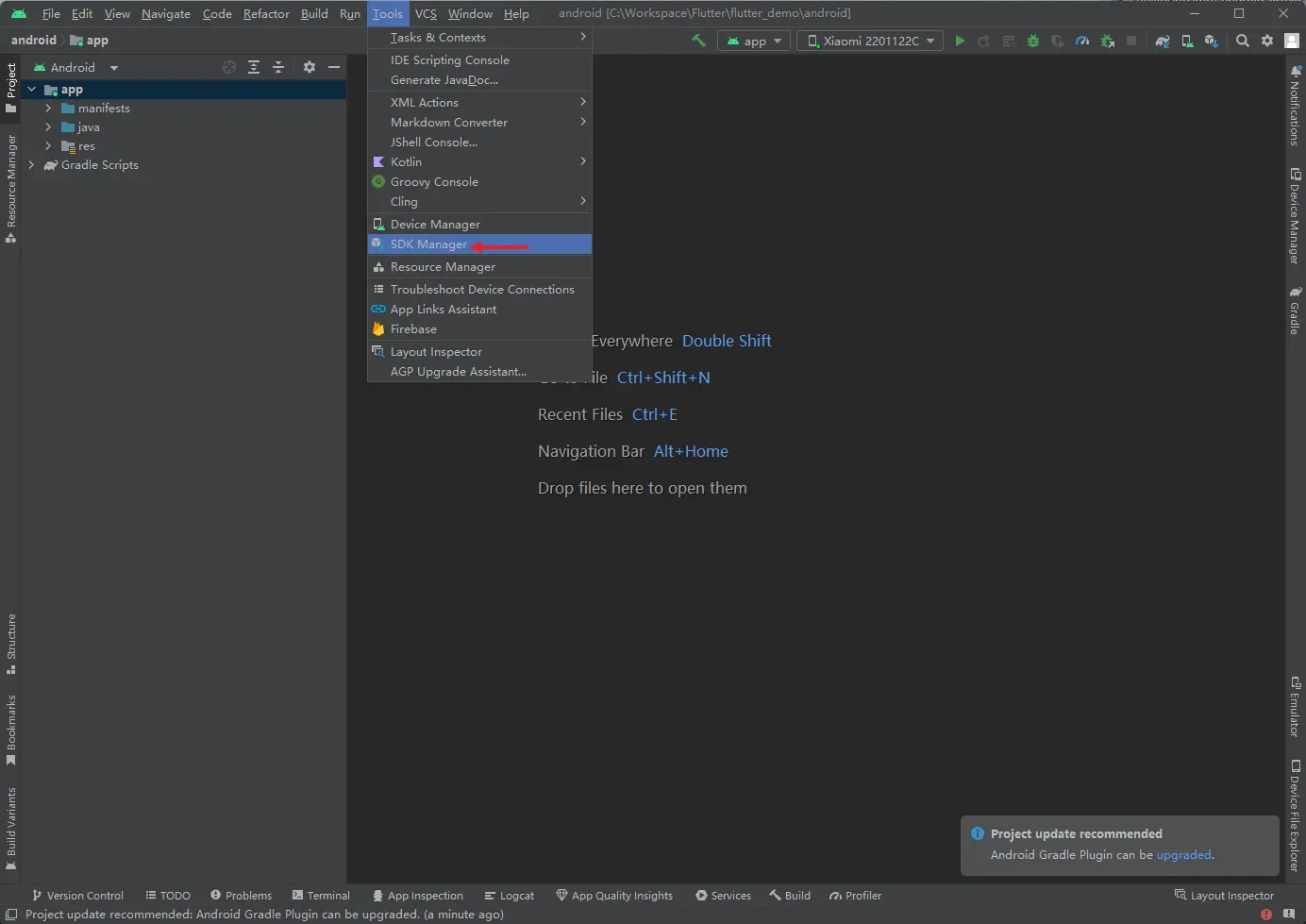The height and width of the screenshot is (924, 1306).
Task: Click Sync Project with Gradle Files icon
Action: click(1163, 41)
